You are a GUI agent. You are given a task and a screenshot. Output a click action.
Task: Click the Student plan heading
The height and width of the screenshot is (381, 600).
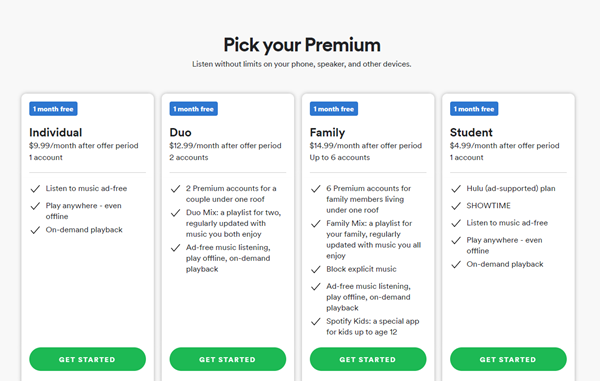click(x=471, y=132)
